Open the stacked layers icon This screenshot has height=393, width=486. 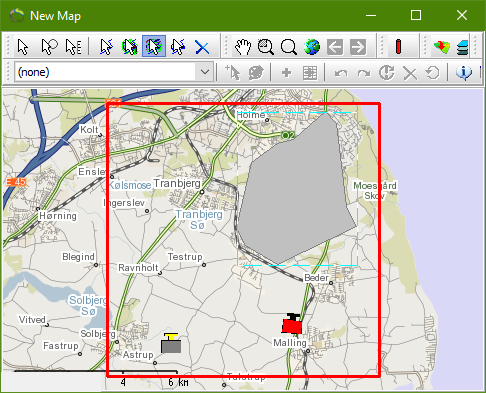[463, 47]
